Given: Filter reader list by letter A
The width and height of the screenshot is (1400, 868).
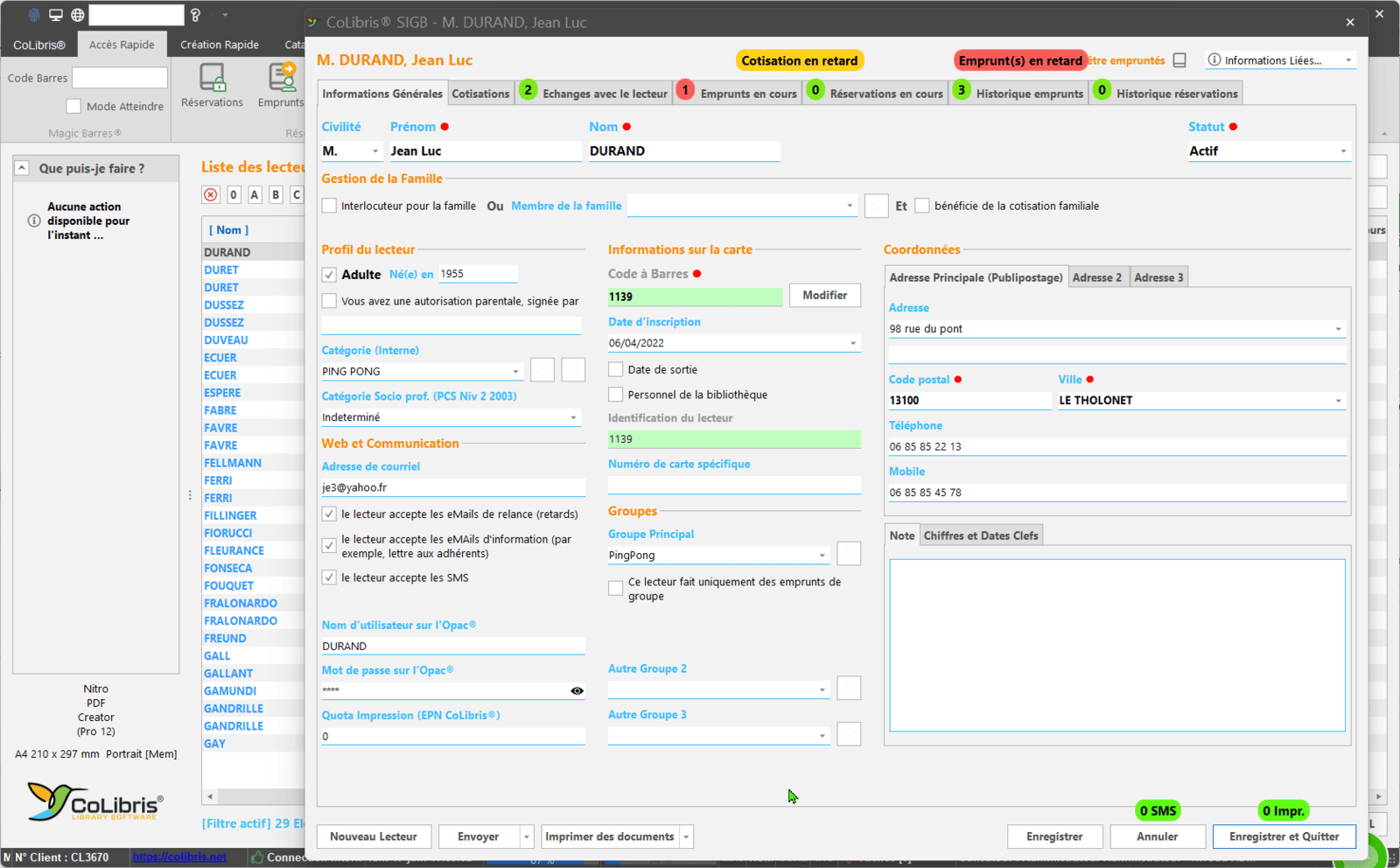Looking at the screenshot, I should pyautogui.click(x=255, y=194).
